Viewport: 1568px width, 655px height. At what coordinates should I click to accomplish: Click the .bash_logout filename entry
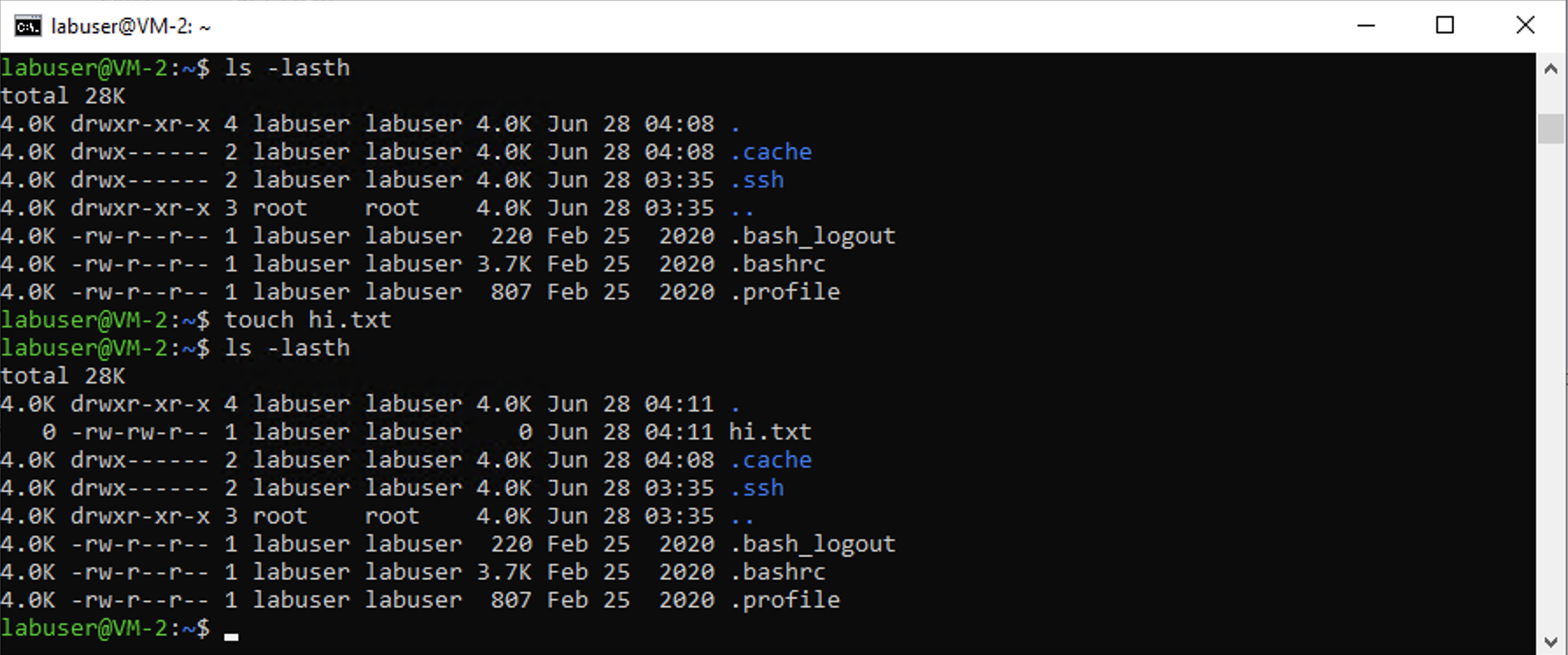point(814,235)
